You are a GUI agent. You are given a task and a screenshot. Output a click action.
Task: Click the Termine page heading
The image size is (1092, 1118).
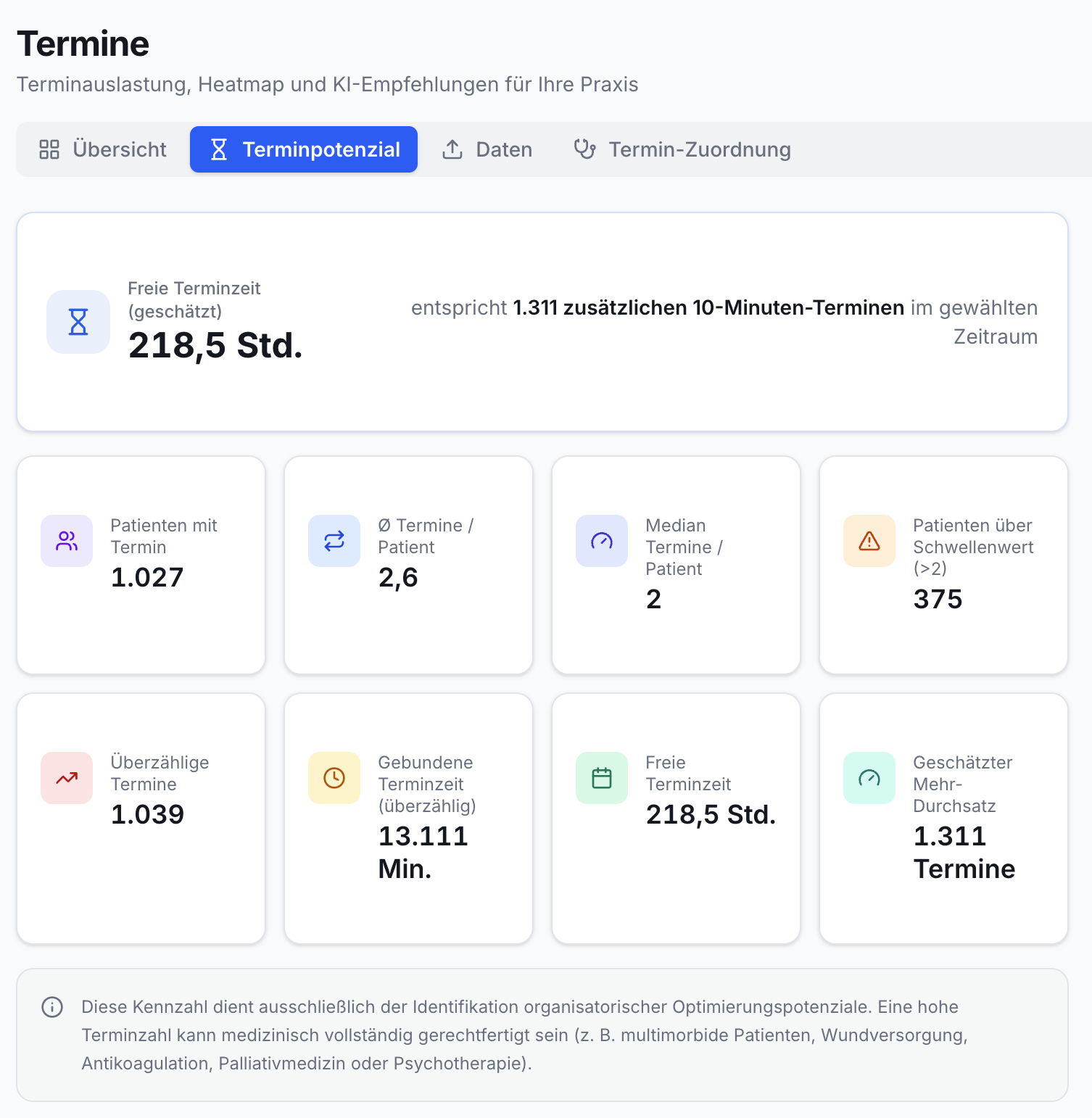(83, 44)
